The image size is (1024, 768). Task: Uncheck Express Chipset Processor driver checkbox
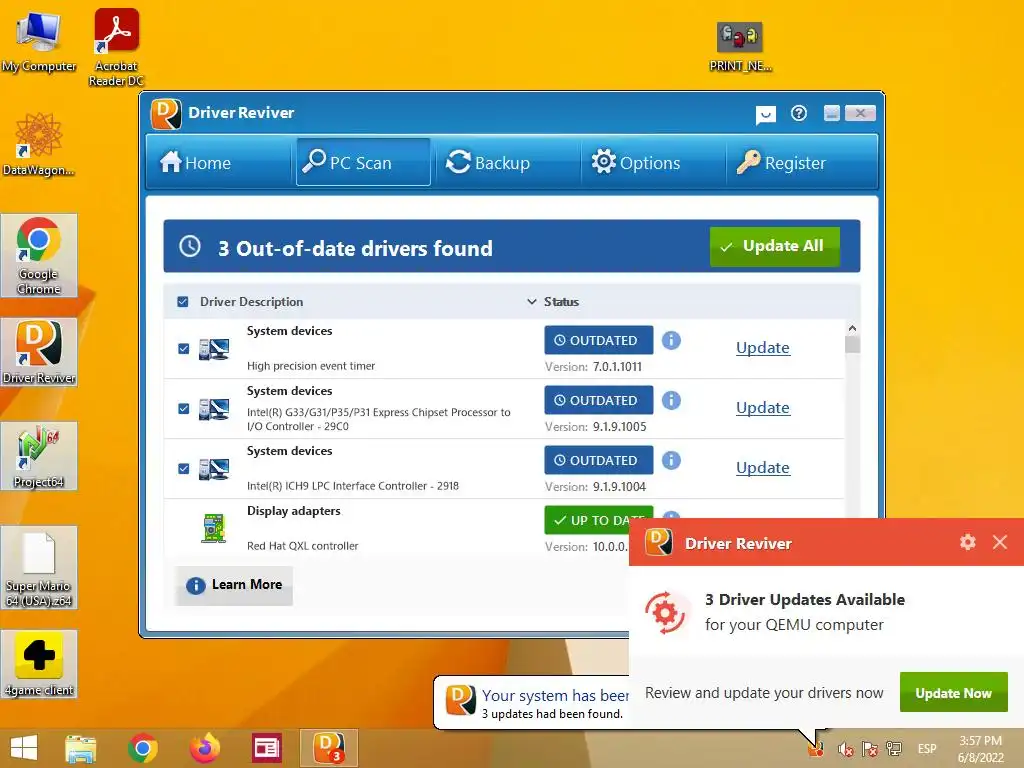184,409
